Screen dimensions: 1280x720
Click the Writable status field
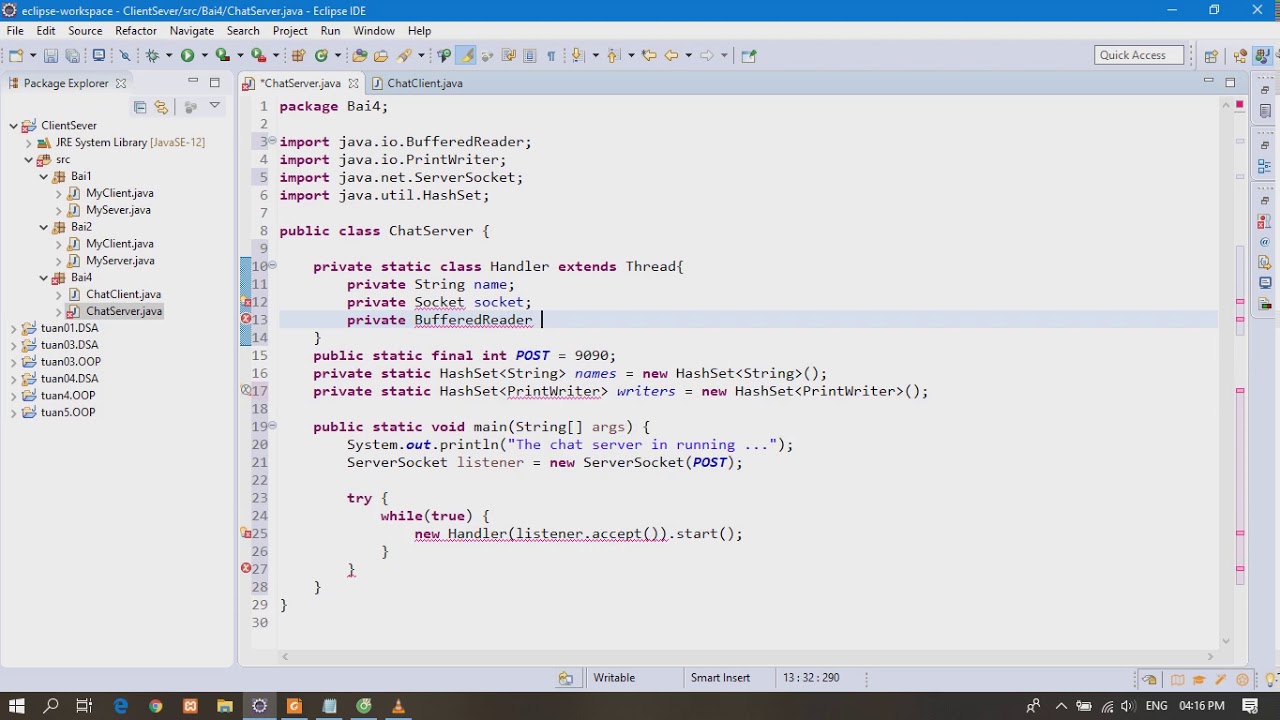pyautogui.click(x=614, y=677)
